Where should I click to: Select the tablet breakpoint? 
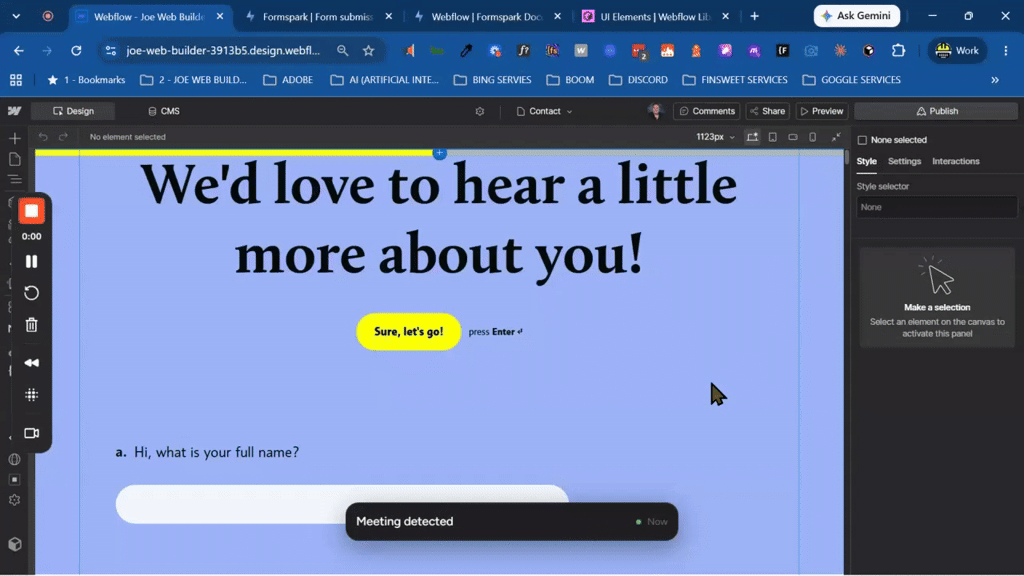point(773,137)
